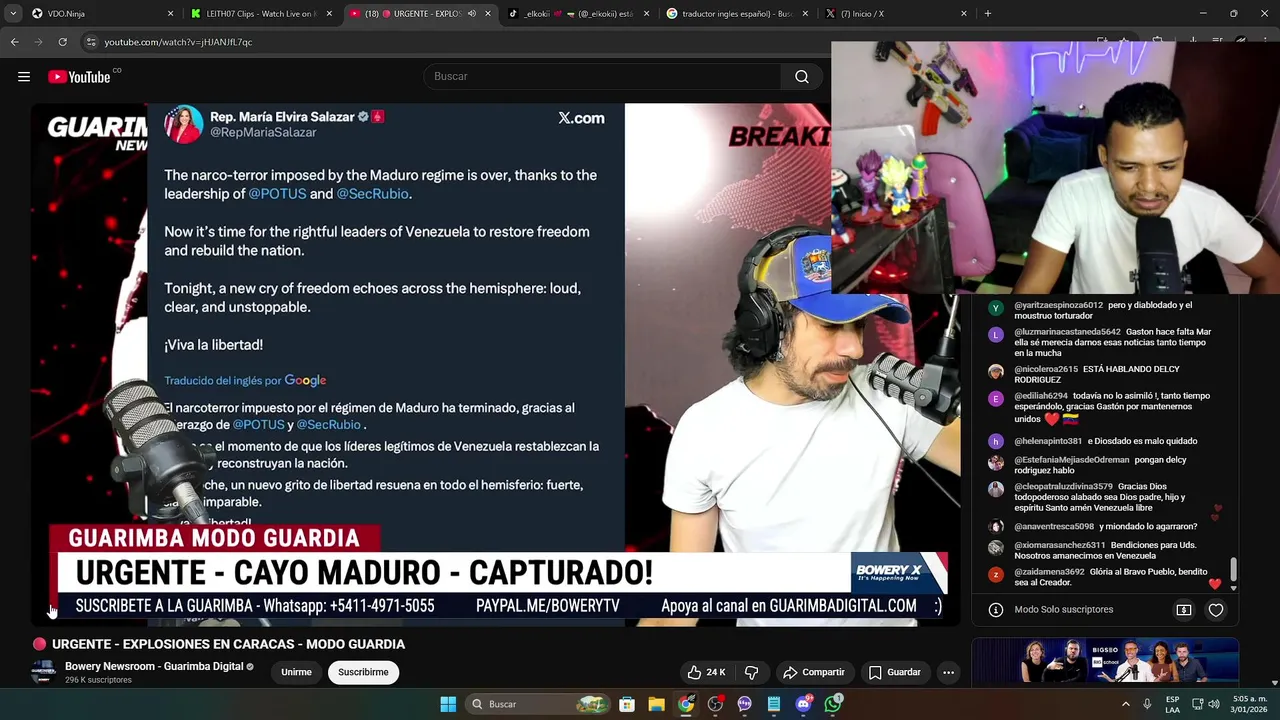The height and width of the screenshot is (720, 1280).
Task: Open OBS Studio from taskbar
Action: coord(715,704)
